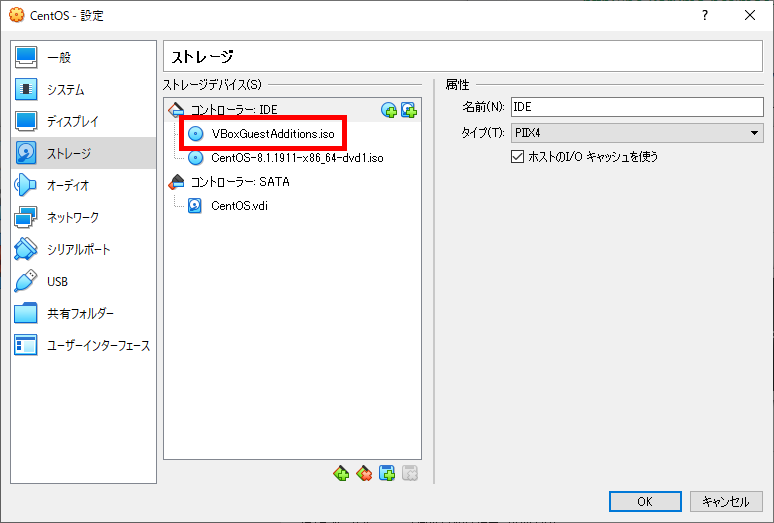This screenshot has height=523, width=774.
Task: Click the remove selected controller icon
Action: pyautogui.click(x=364, y=474)
